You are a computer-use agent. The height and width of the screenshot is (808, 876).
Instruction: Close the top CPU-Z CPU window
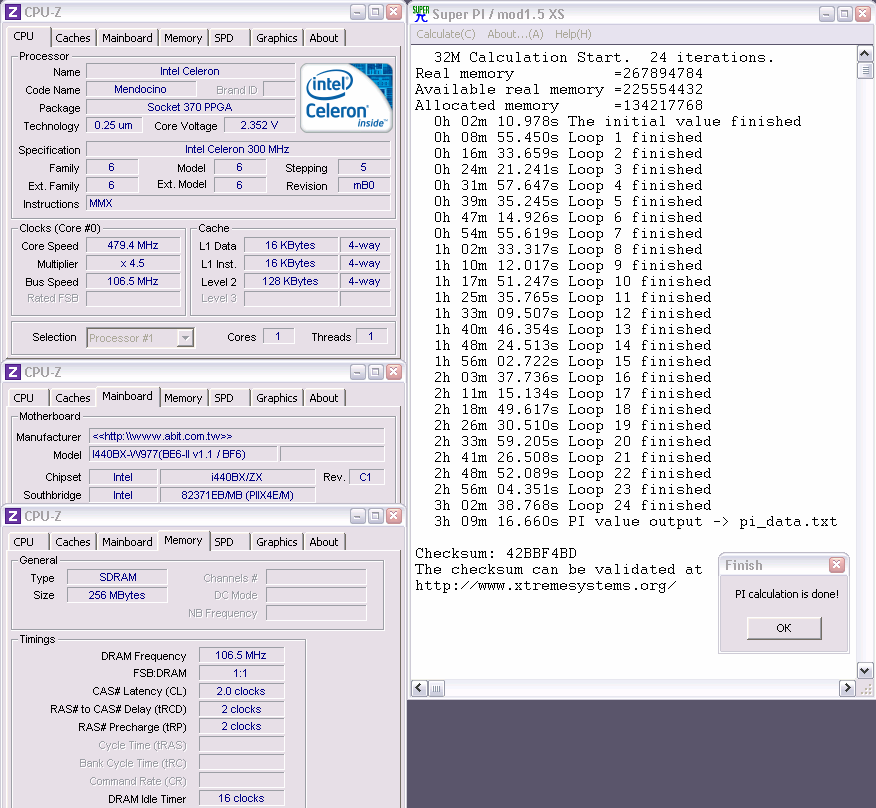coord(394,12)
